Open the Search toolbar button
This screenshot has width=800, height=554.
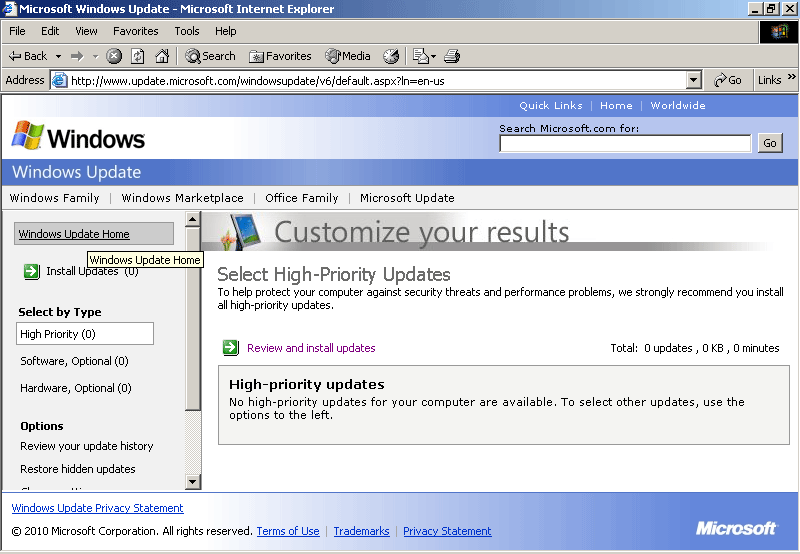[x=210, y=56]
